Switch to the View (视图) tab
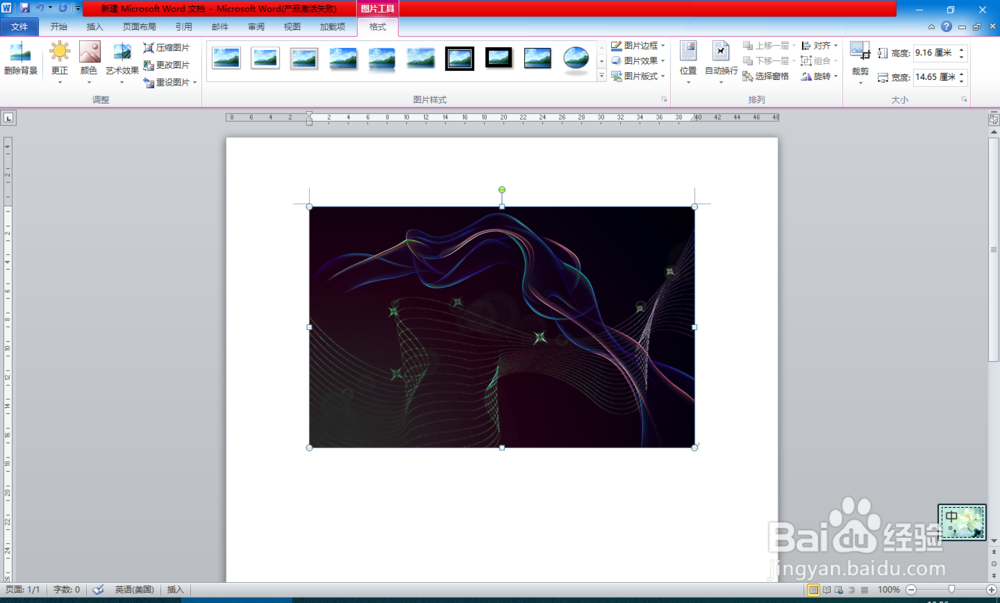The image size is (1000, 603). [292, 27]
